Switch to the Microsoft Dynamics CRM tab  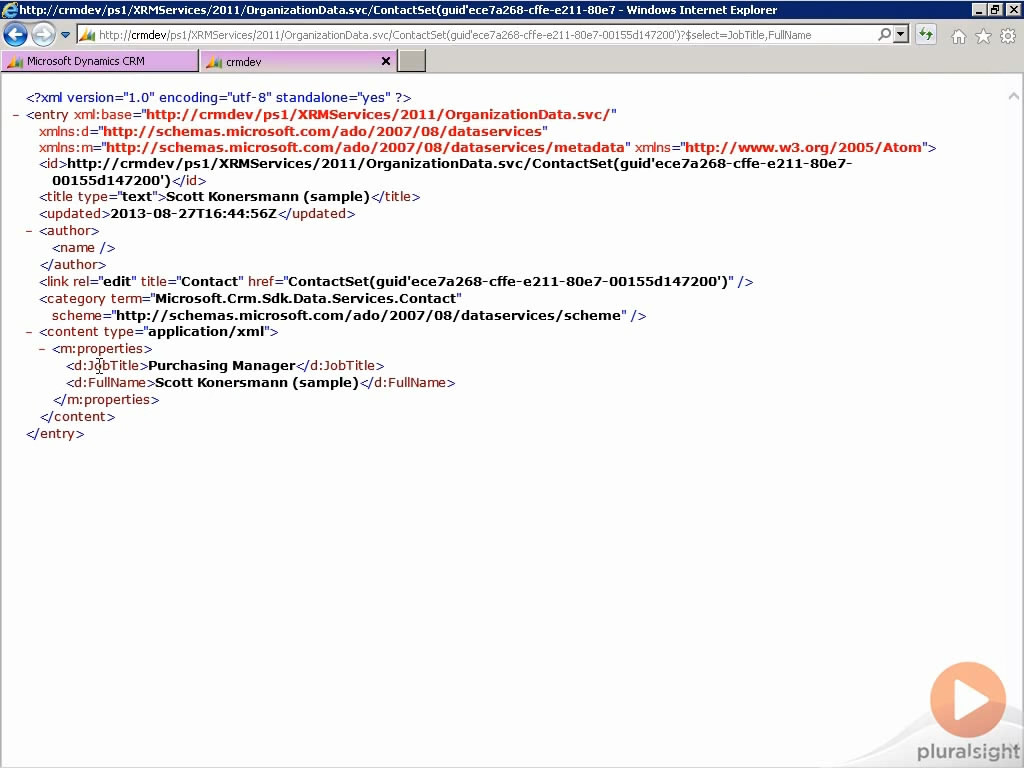pyautogui.click(x=99, y=61)
